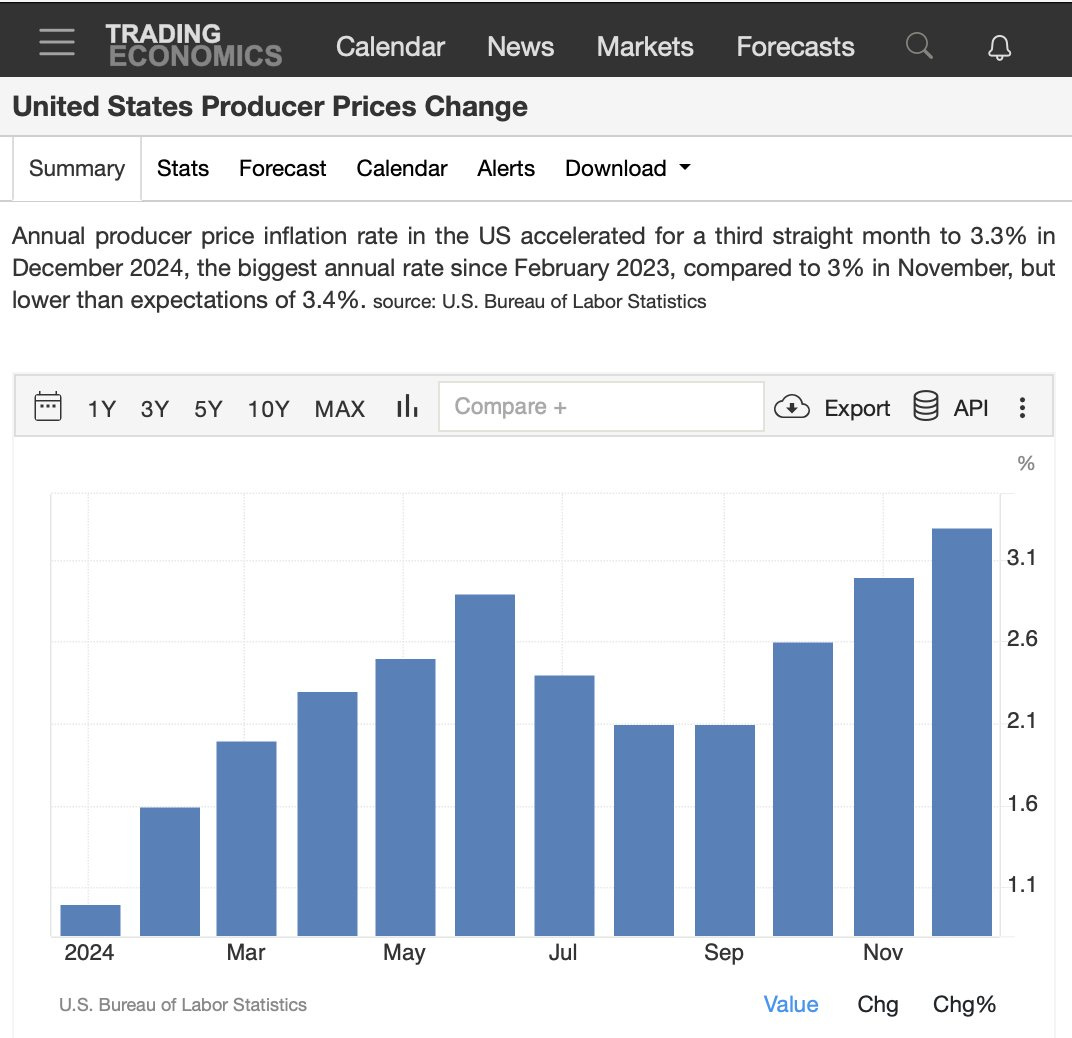Click the API database icon

926,406
